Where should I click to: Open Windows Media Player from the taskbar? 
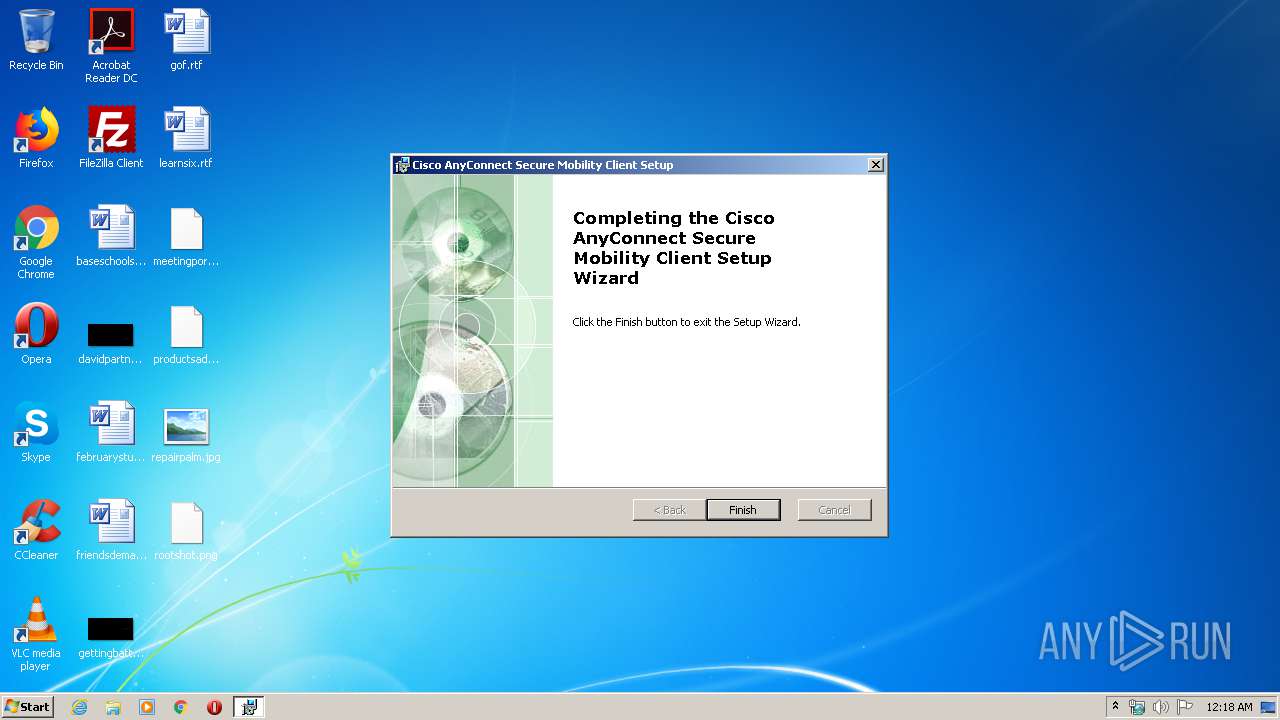coord(147,707)
